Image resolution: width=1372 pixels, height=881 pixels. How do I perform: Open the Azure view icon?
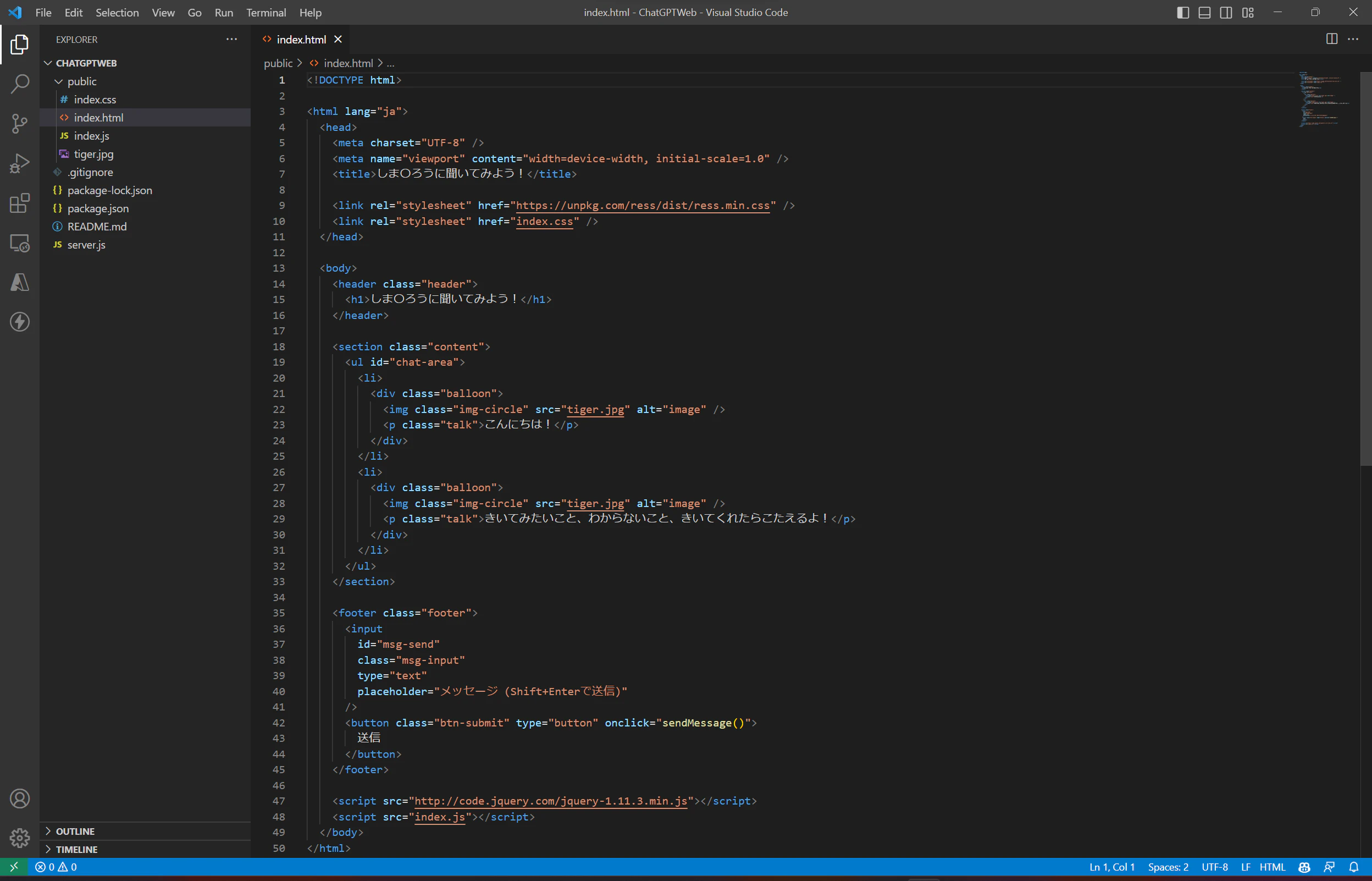19,283
